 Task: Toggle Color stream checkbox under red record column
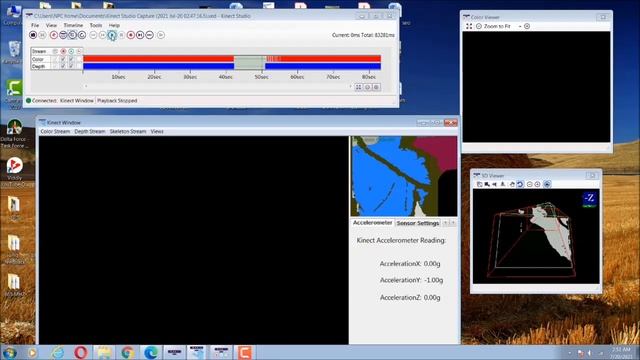[x=63, y=59]
